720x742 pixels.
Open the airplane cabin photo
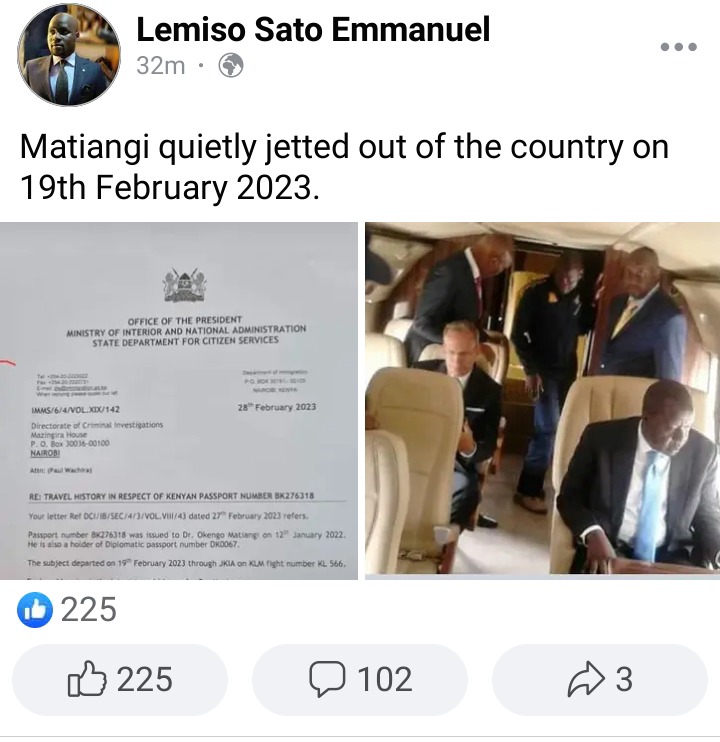pyautogui.click(x=543, y=398)
